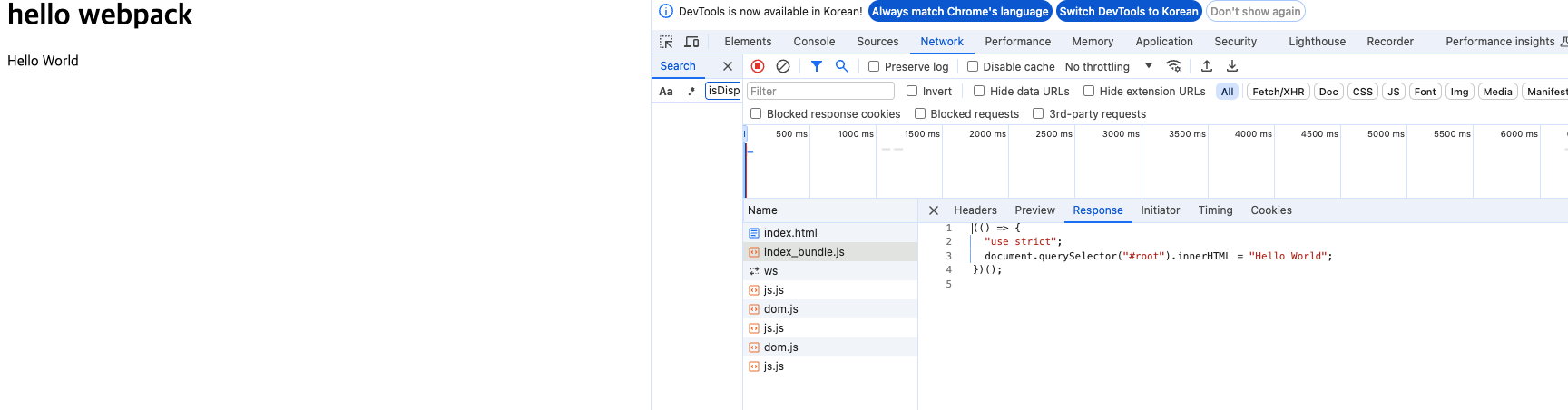Open network conditions wifi icon

[1173, 66]
